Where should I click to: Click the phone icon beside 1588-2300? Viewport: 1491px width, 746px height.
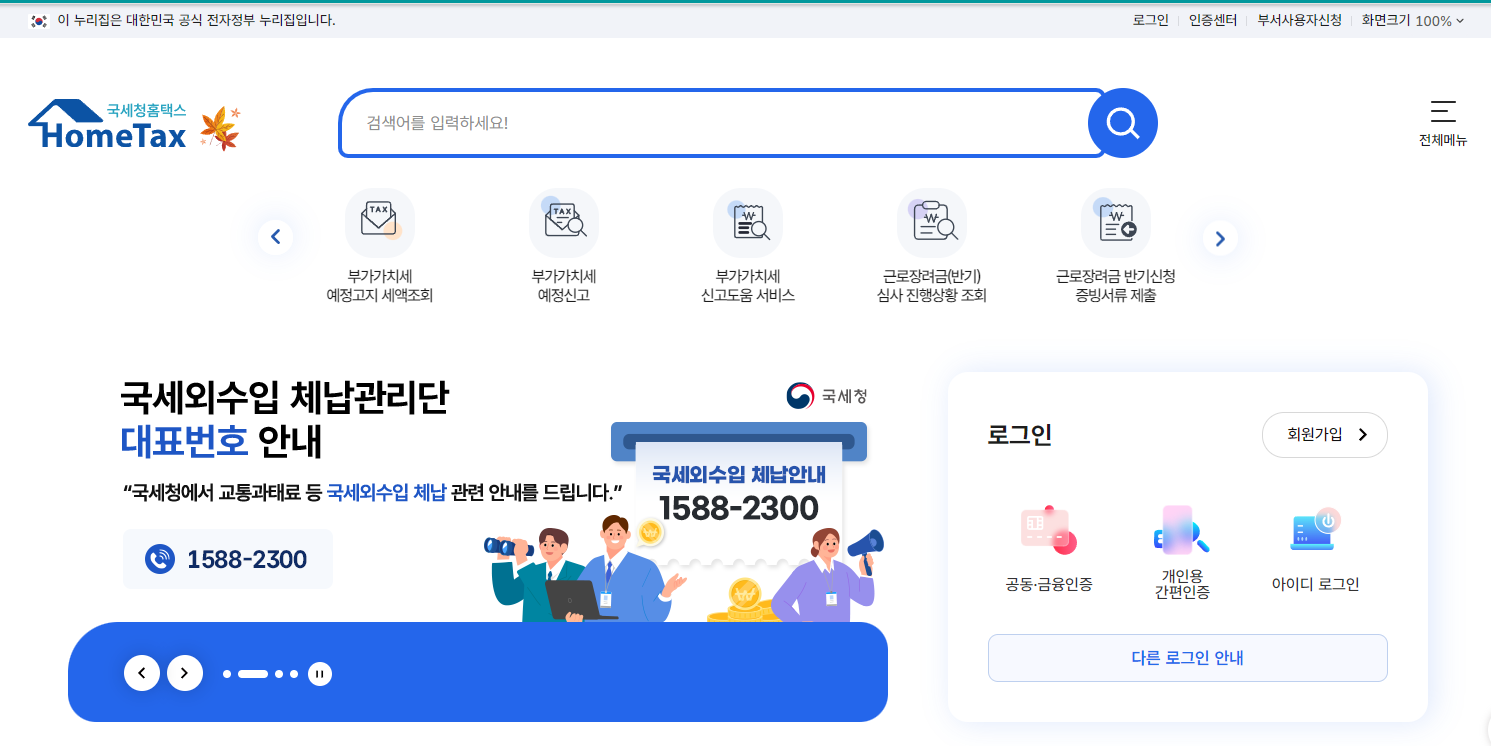(160, 559)
